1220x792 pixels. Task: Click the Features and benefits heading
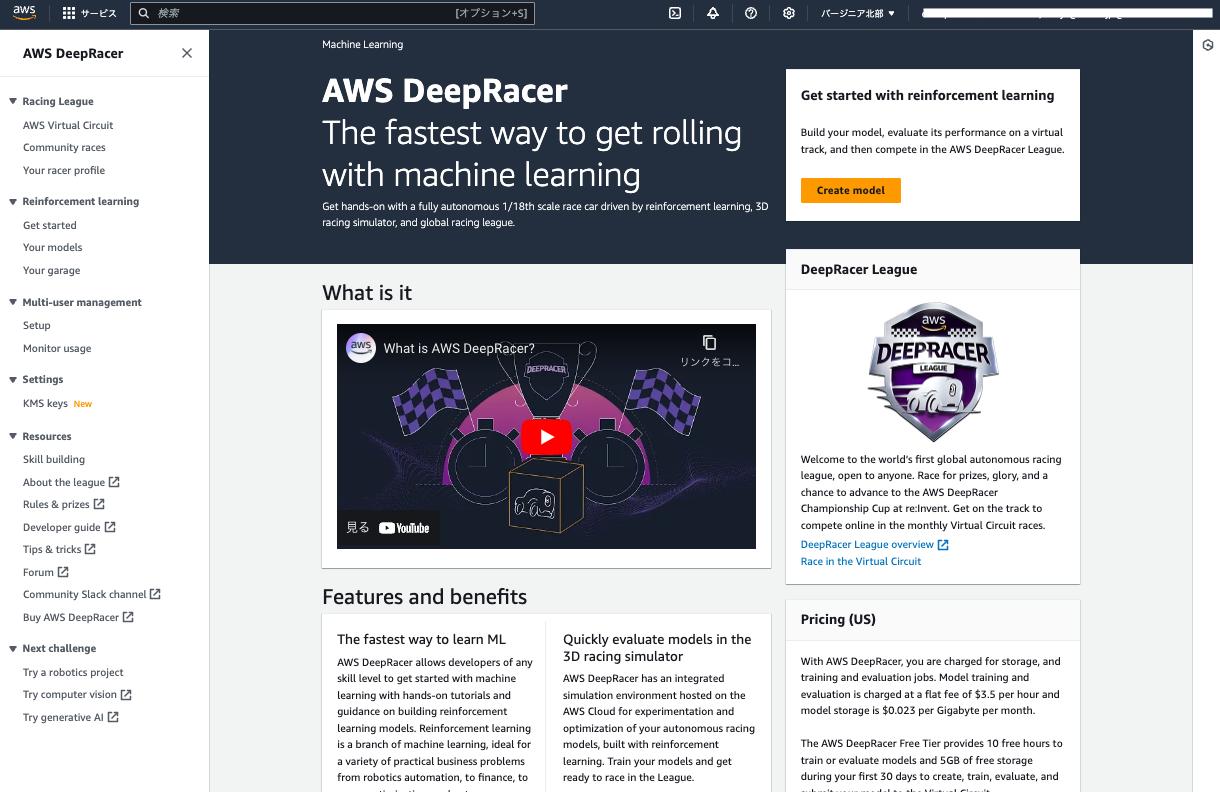point(424,597)
